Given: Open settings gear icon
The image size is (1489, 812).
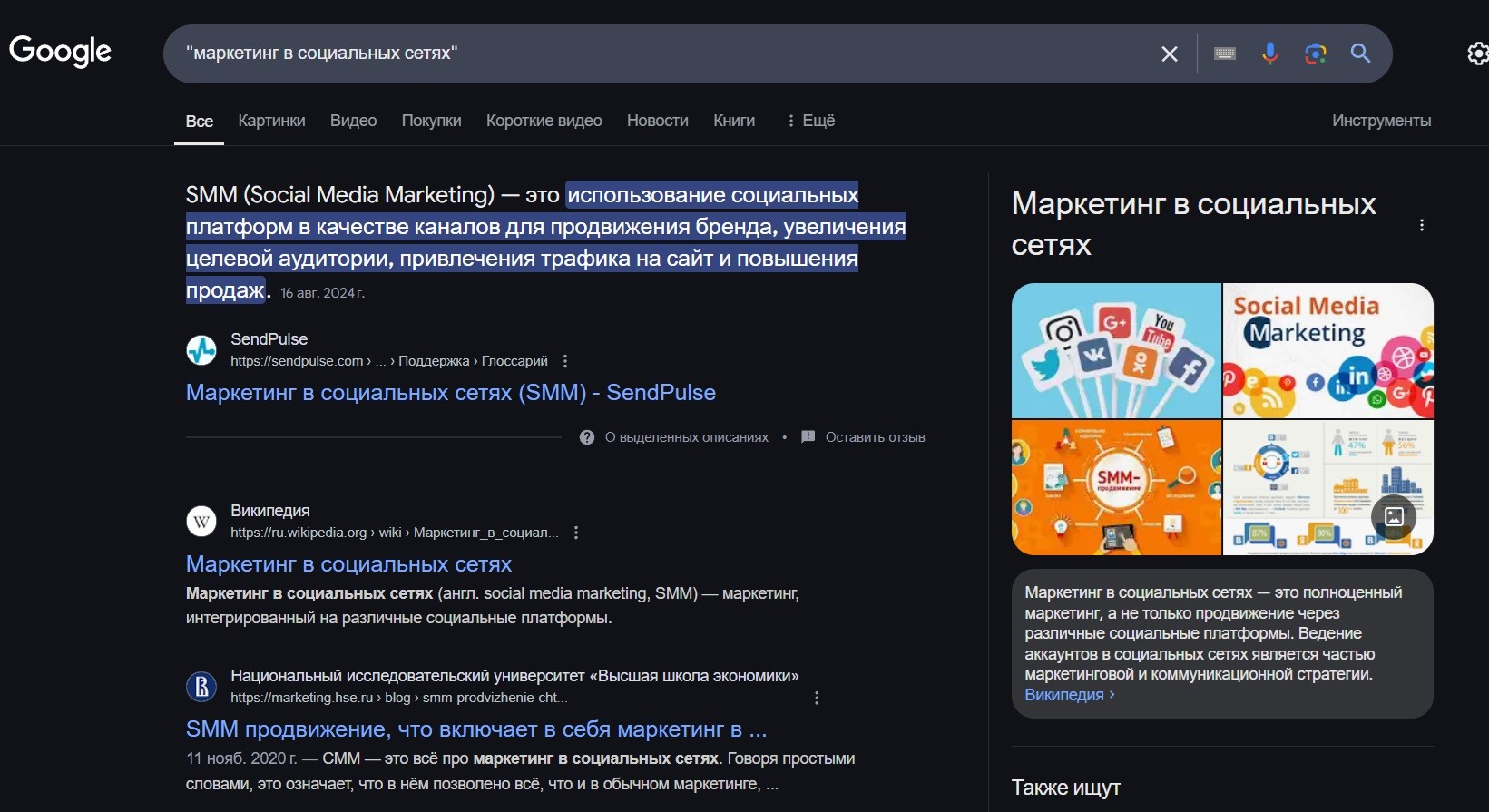Looking at the screenshot, I should pyautogui.click(x=1477, y=54).
